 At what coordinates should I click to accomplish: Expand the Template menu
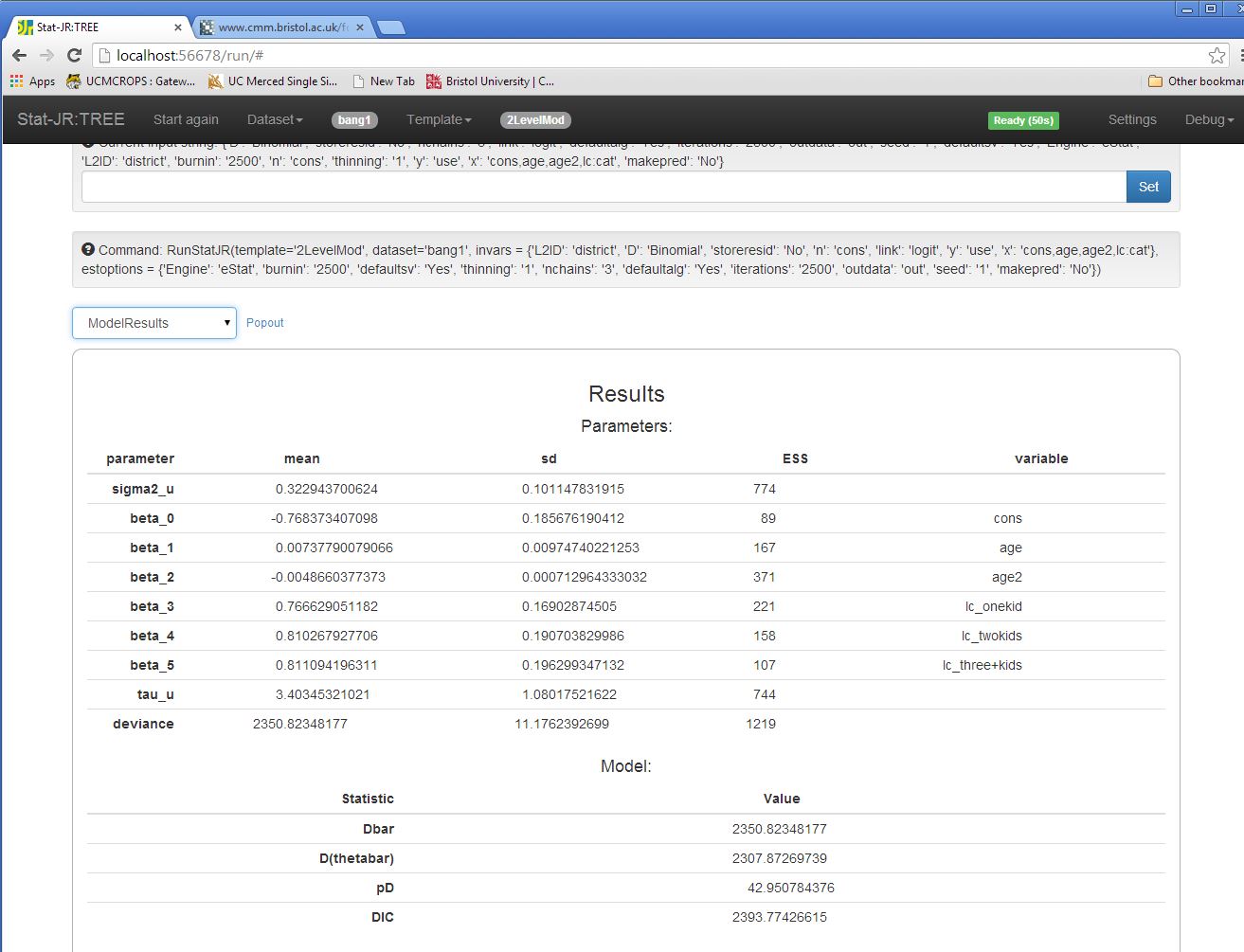pyautogui.click(x=439, y=120)
